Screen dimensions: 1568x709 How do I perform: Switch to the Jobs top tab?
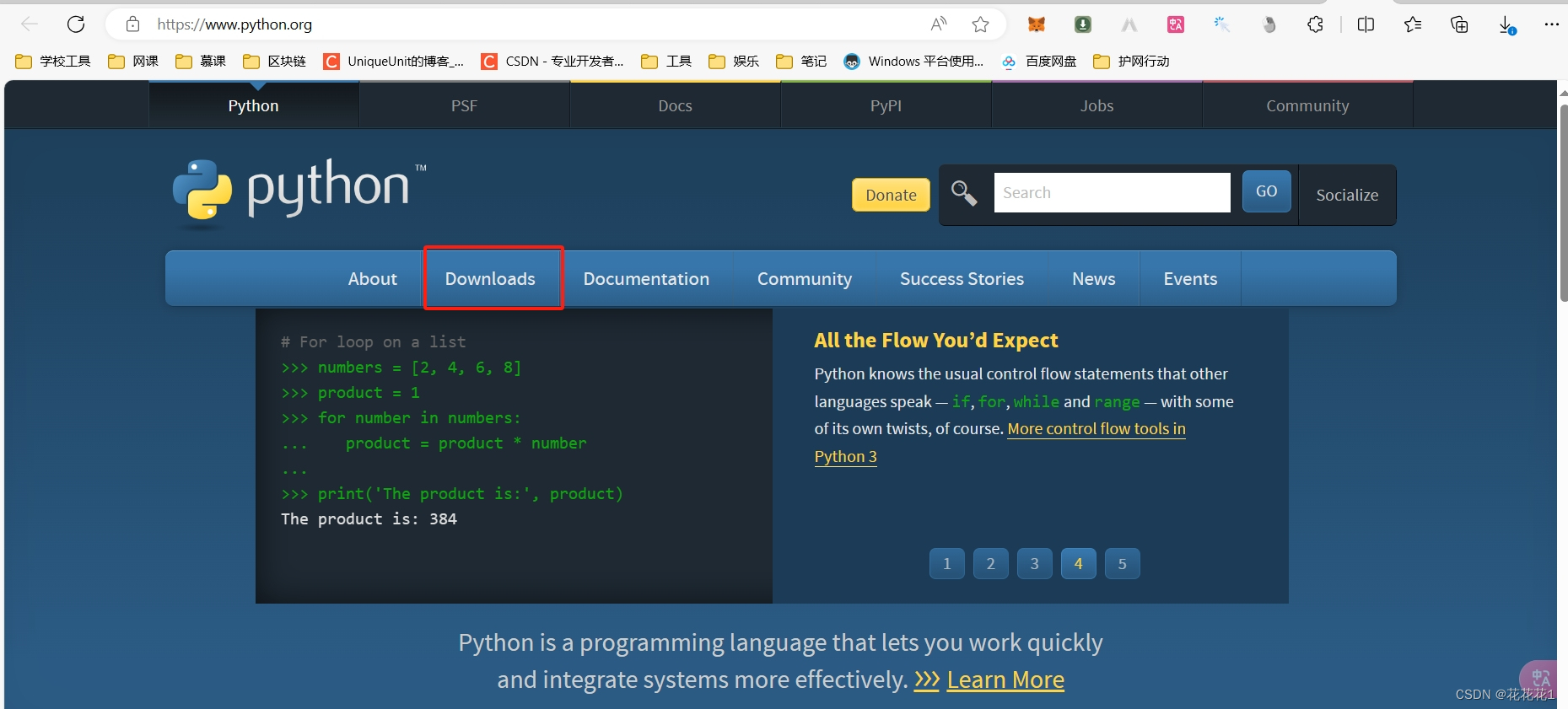1097,105
